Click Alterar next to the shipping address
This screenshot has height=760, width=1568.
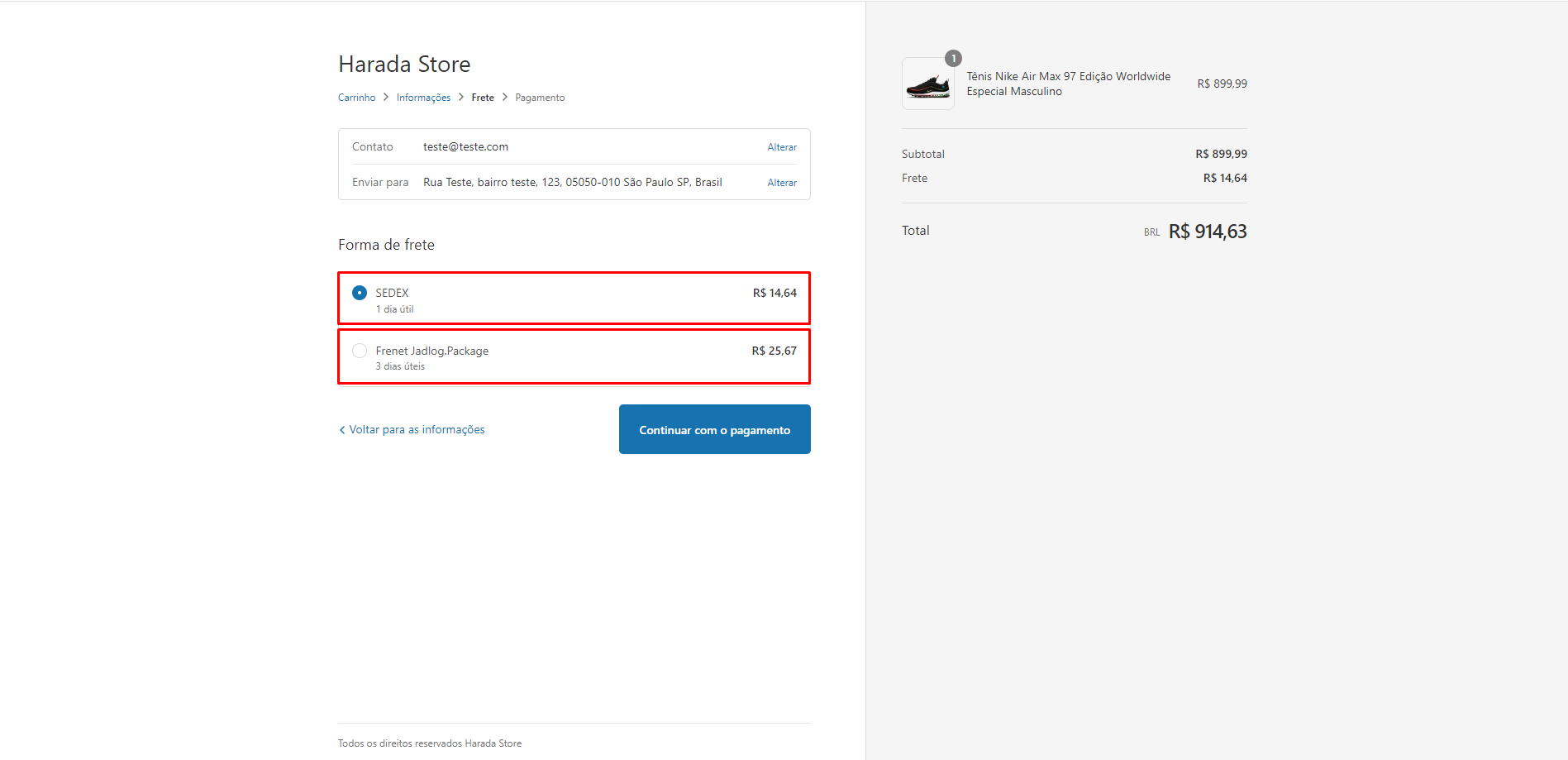tap(781, 183)
